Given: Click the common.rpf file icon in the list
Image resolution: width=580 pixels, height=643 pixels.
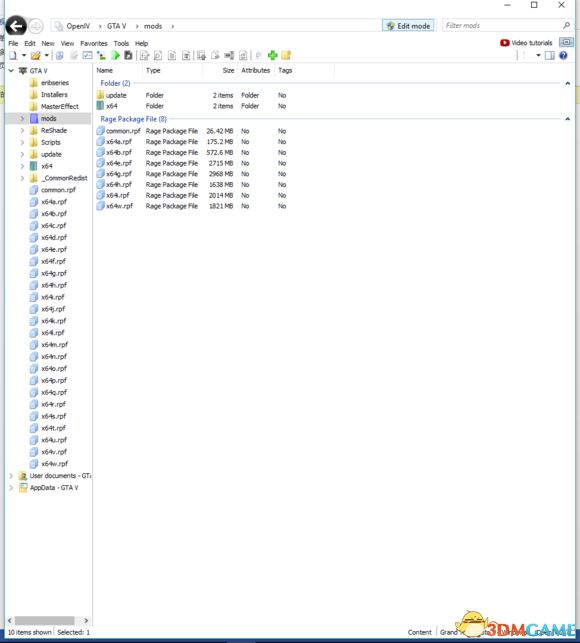Looking at the screenshot, I should pos(100,131).
